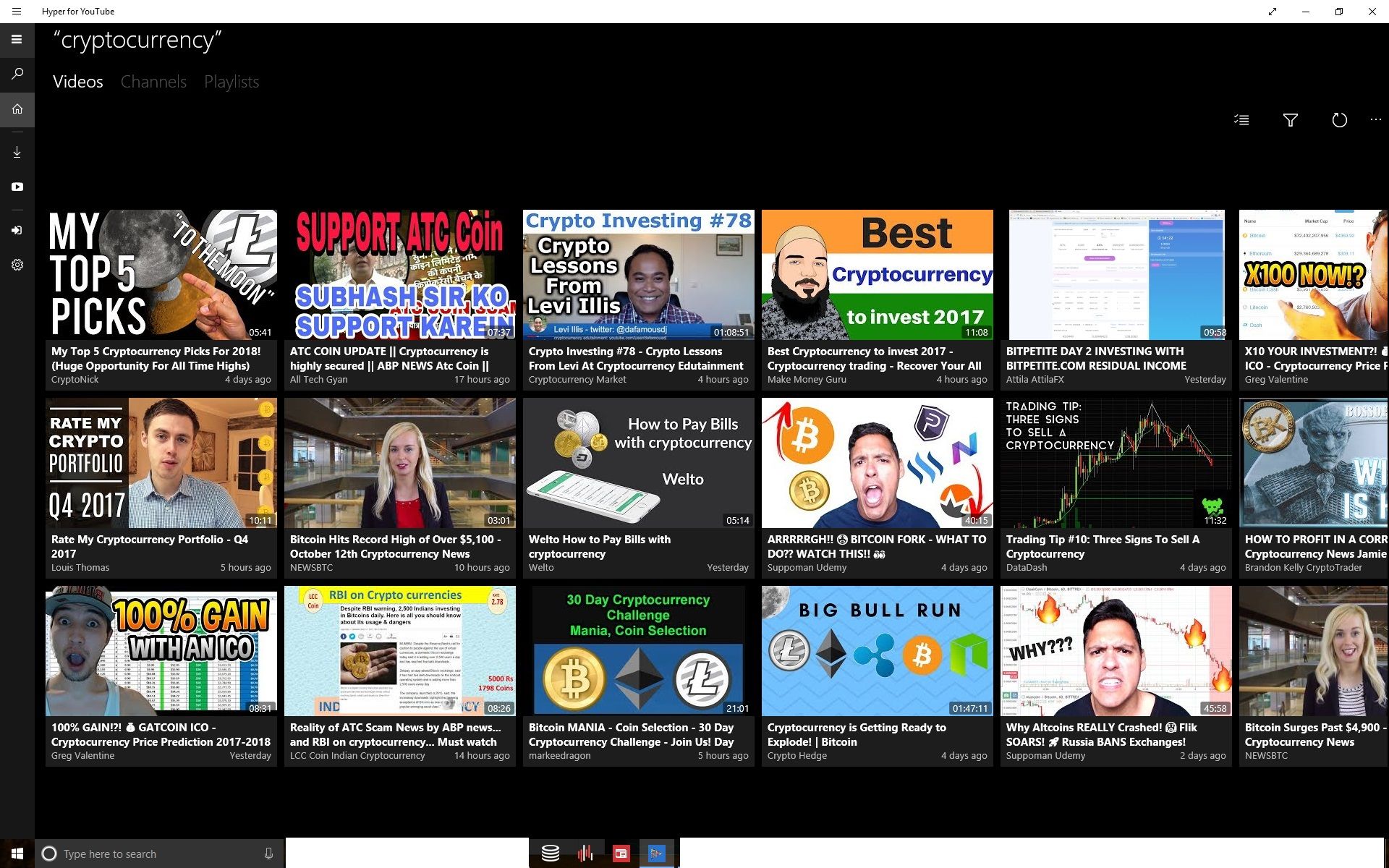The height and width of the screenshot is (868, 1389).
Task: Toggle full screen with the expand arrows icon
Action: pyautogui.click(x=1273, y=12)
